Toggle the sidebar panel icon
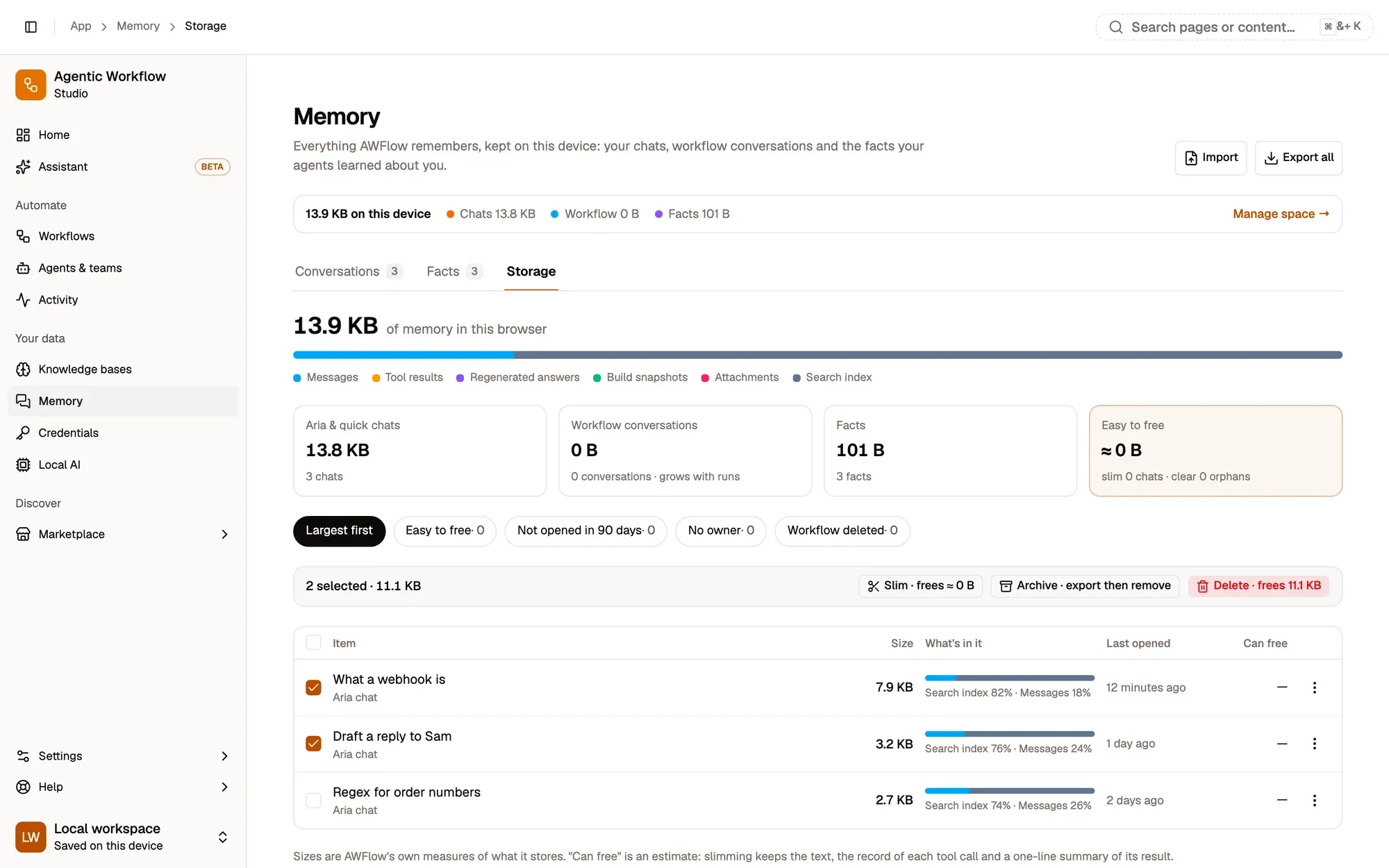The image size is (1389, 868). [x=31, y=26]
